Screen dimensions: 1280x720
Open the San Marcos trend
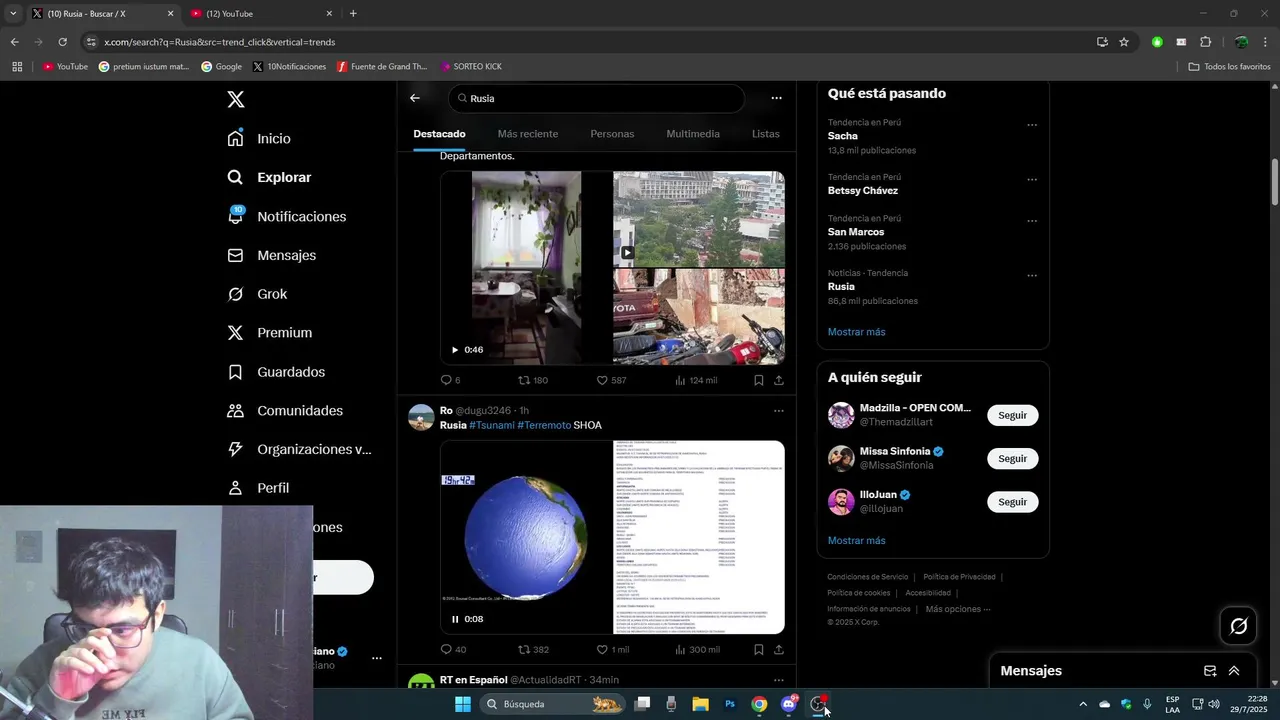[933, 232]
